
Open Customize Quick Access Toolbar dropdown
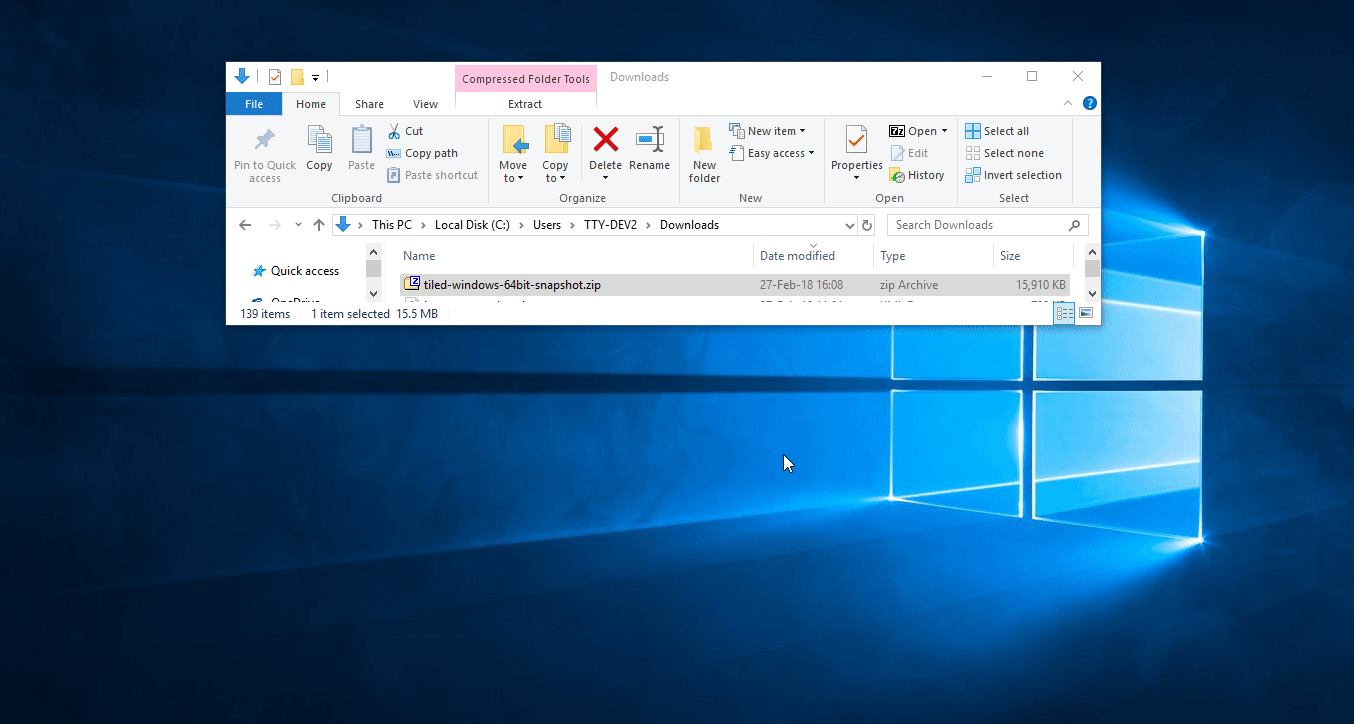(315, 77)
